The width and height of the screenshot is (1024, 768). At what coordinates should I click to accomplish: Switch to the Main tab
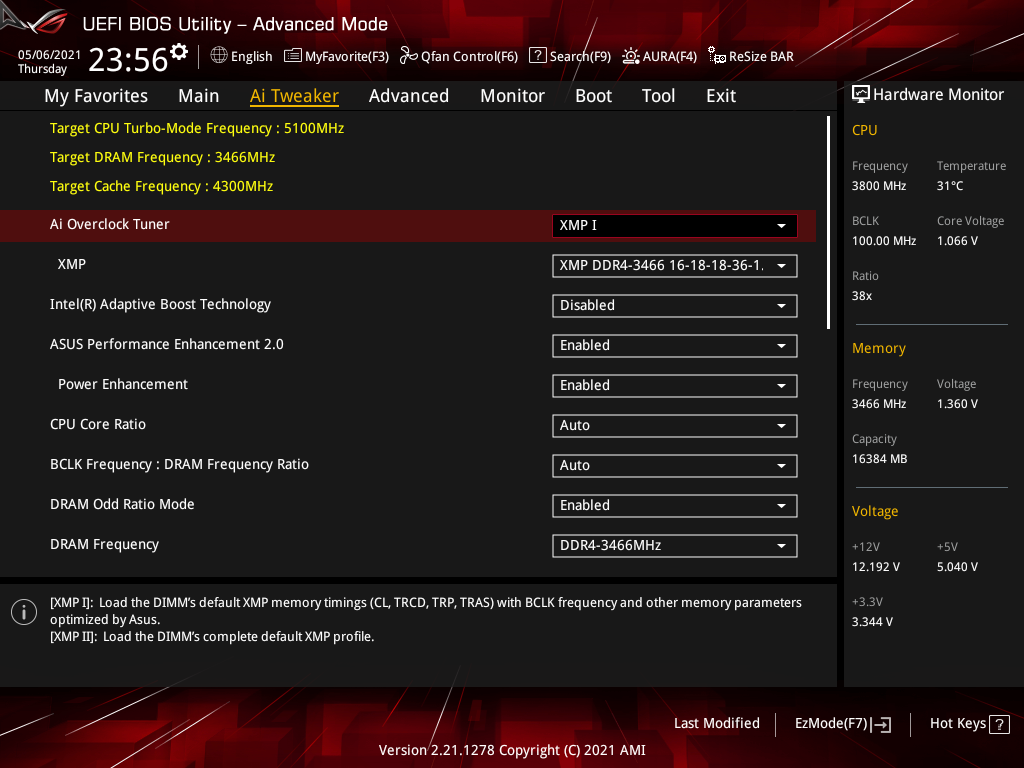pos(199,96)
